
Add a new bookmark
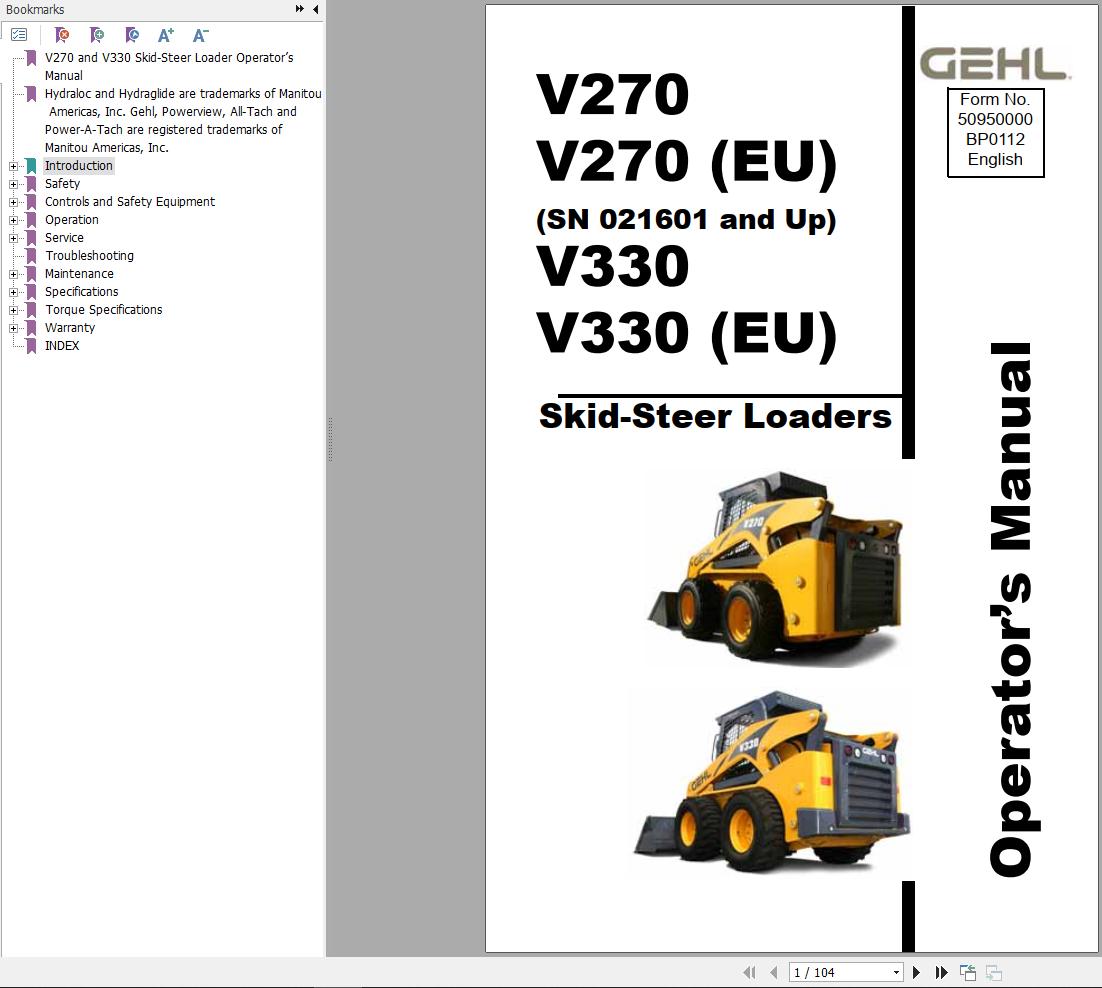click(96, 34)
